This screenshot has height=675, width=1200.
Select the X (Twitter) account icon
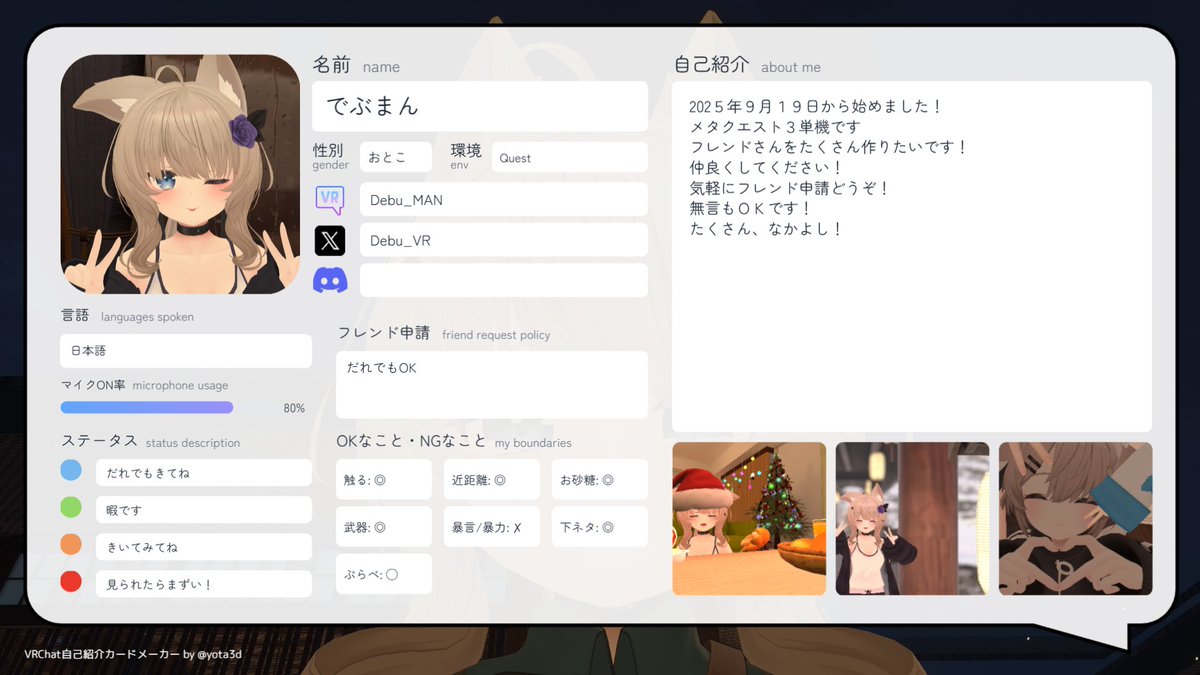329,239
